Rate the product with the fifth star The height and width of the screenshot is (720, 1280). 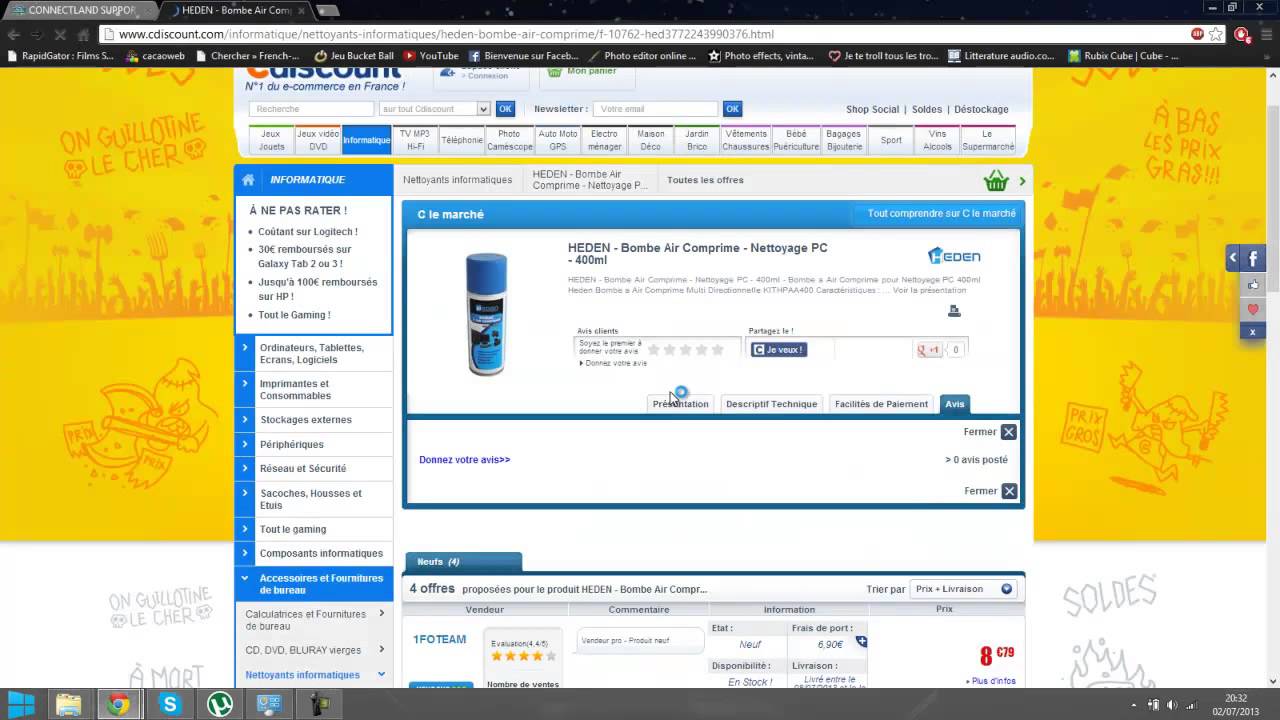click(x=717, y=350)
